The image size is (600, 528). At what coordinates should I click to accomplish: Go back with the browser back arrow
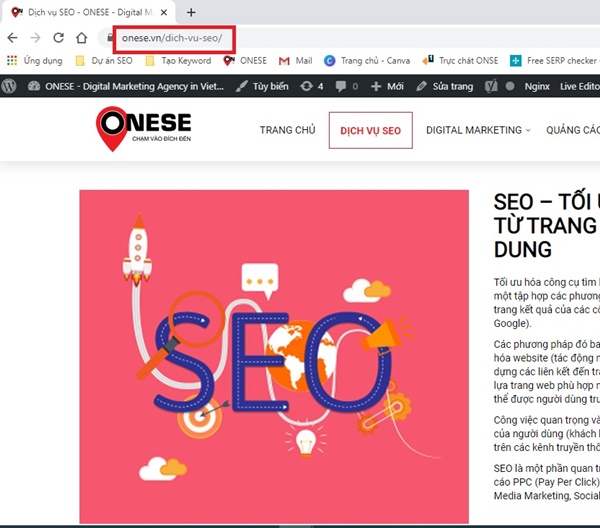point(12,37)
